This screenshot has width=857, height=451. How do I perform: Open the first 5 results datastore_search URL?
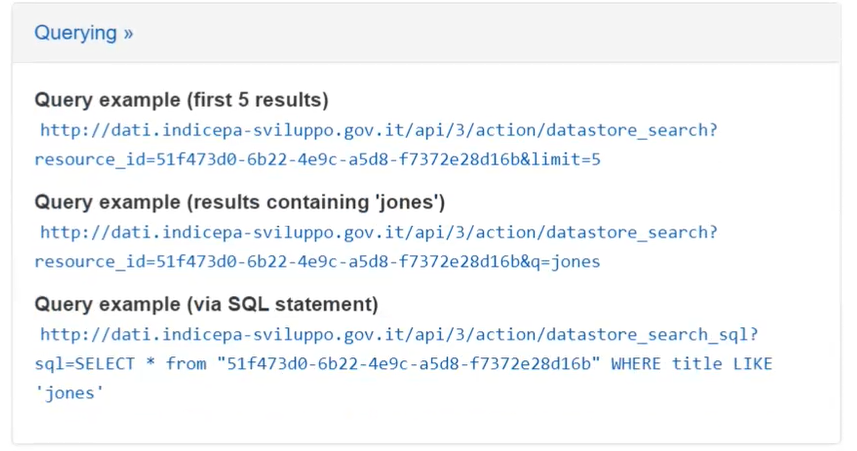tap(378, 130)
